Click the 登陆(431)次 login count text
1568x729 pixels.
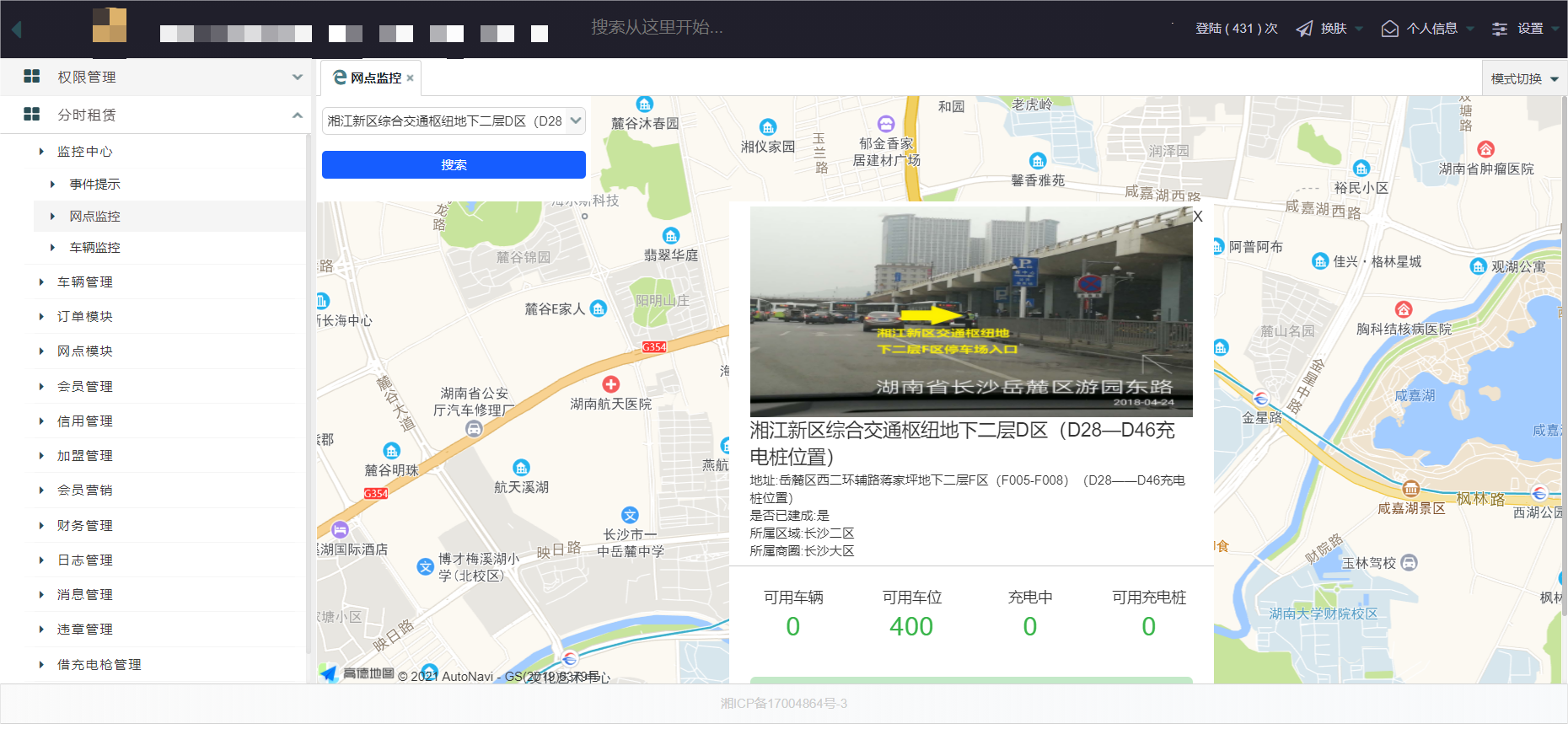tap(1237, 29)
